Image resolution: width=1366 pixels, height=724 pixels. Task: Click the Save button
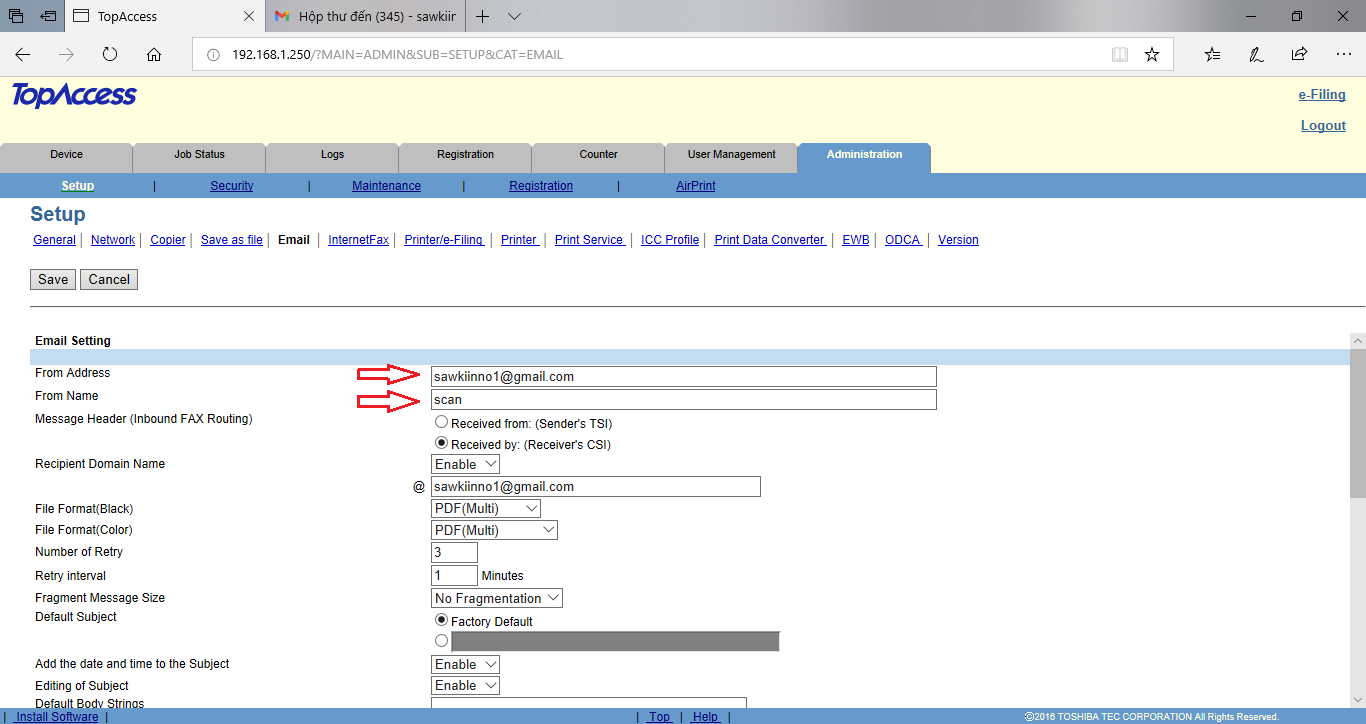[53, 279]
